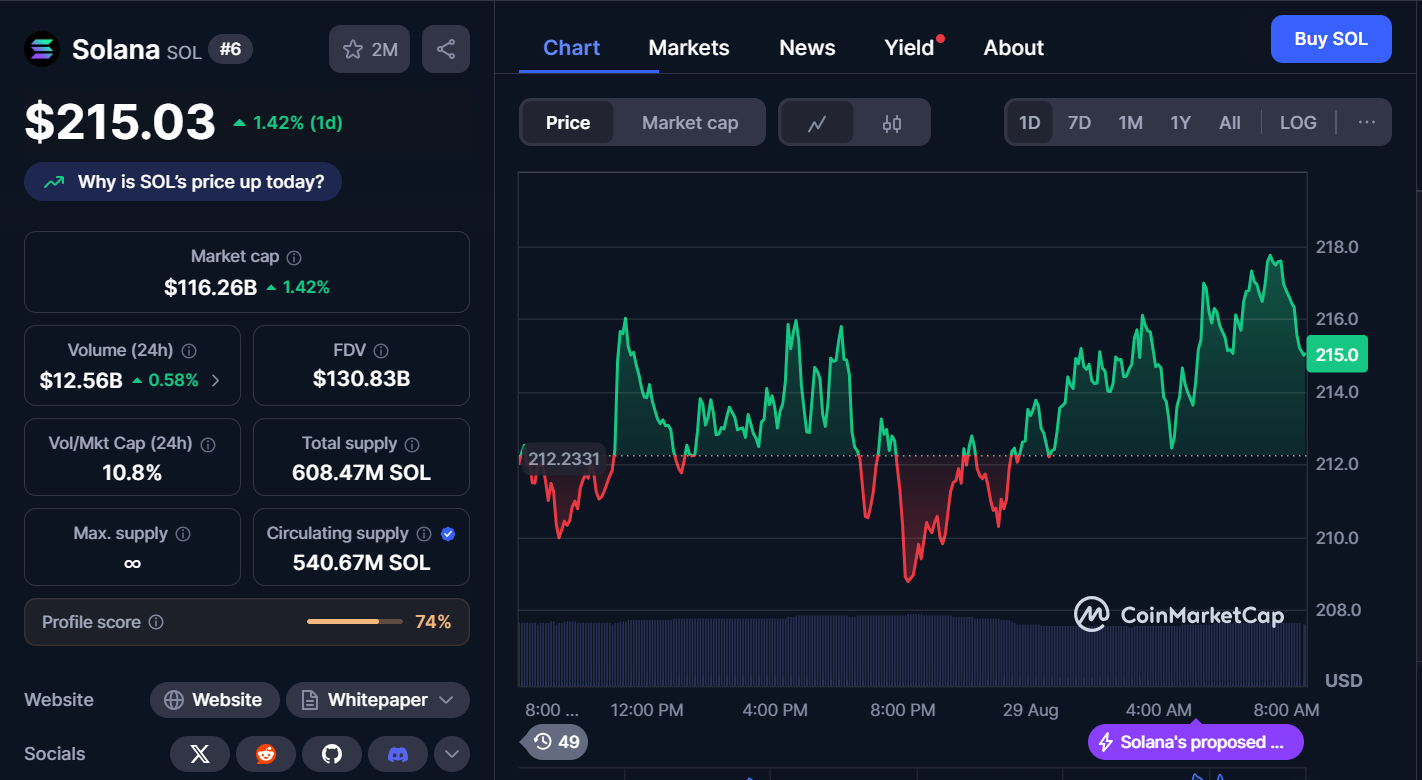
Task: Click the 10.8% Vol/Mkt Cap value
Action: tap(132, 472)
